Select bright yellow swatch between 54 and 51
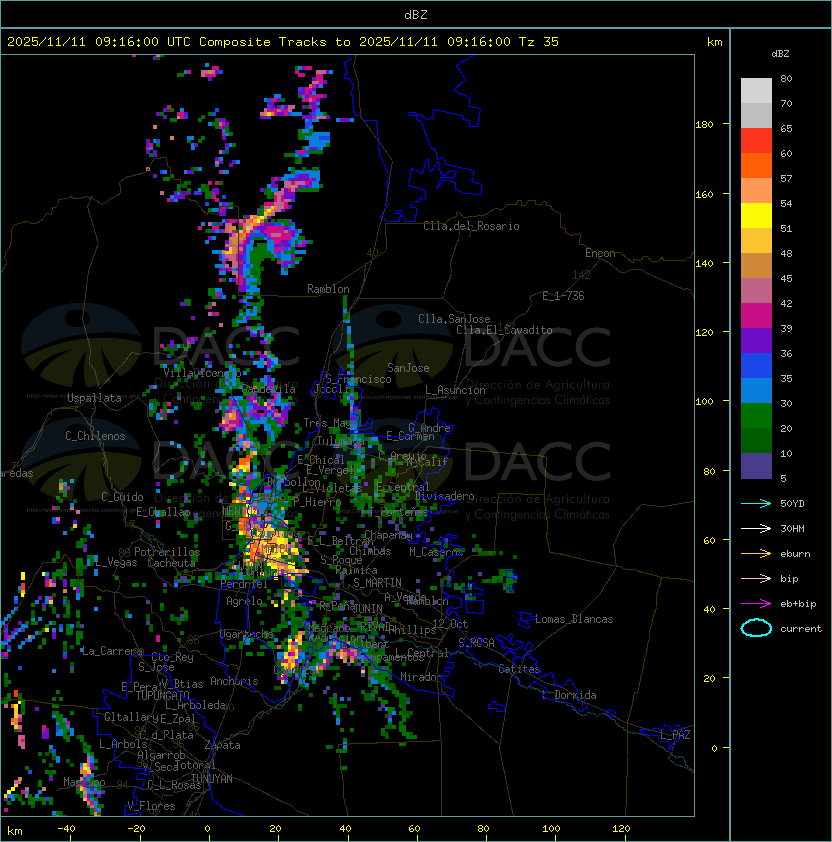 pyautogui.click(x=756, y=216)
